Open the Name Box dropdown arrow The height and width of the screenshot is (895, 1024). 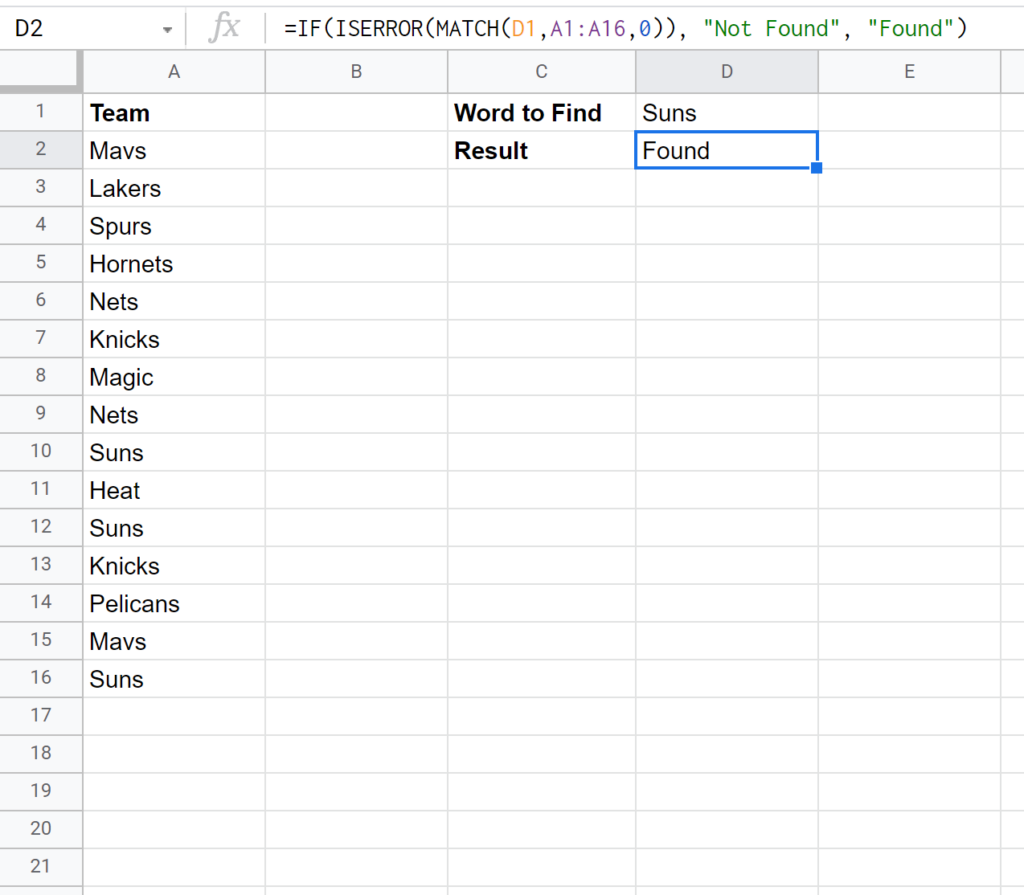(166, 28)
